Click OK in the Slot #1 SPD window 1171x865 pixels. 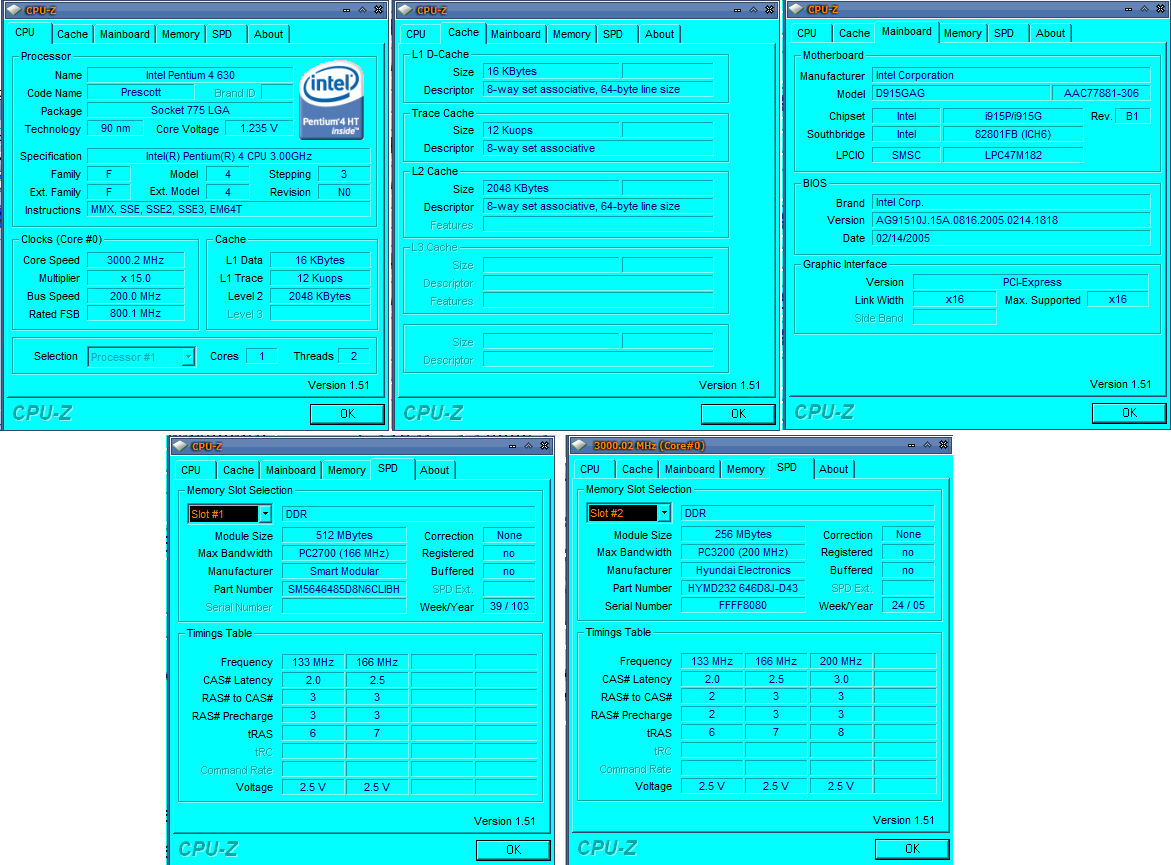(x=513, y=850)
